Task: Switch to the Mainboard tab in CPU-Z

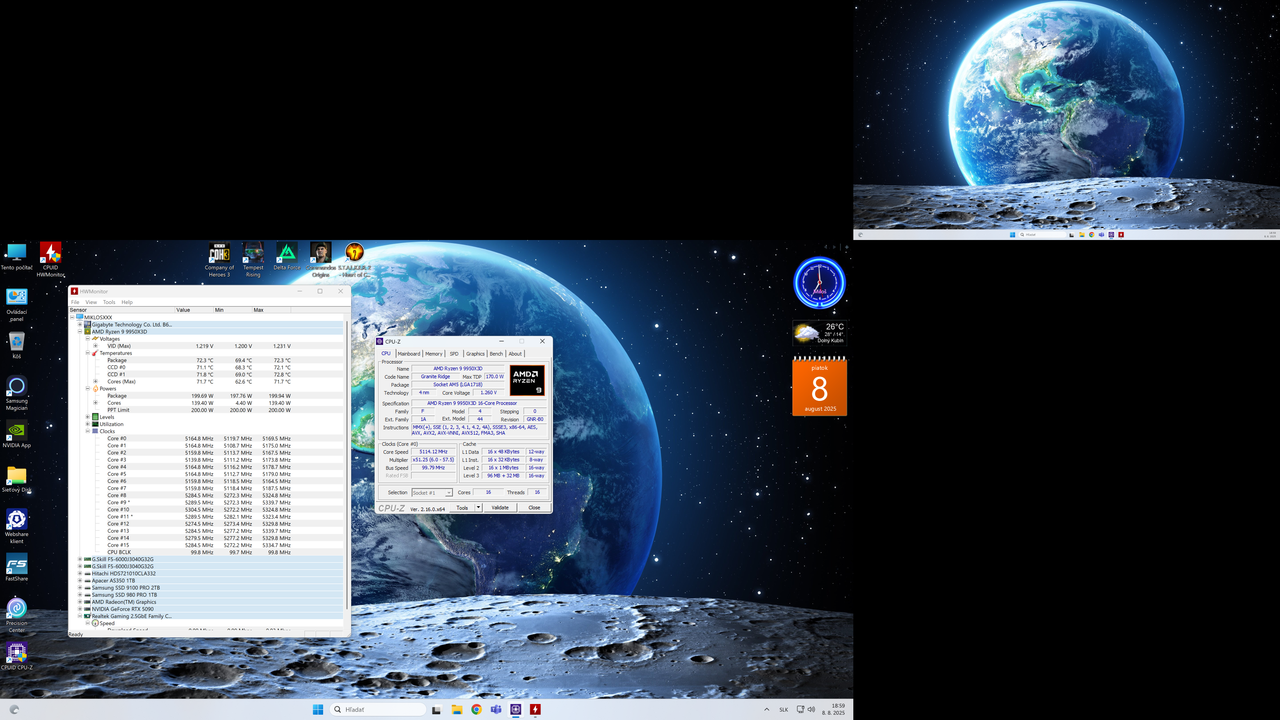Action: [409, 353]
